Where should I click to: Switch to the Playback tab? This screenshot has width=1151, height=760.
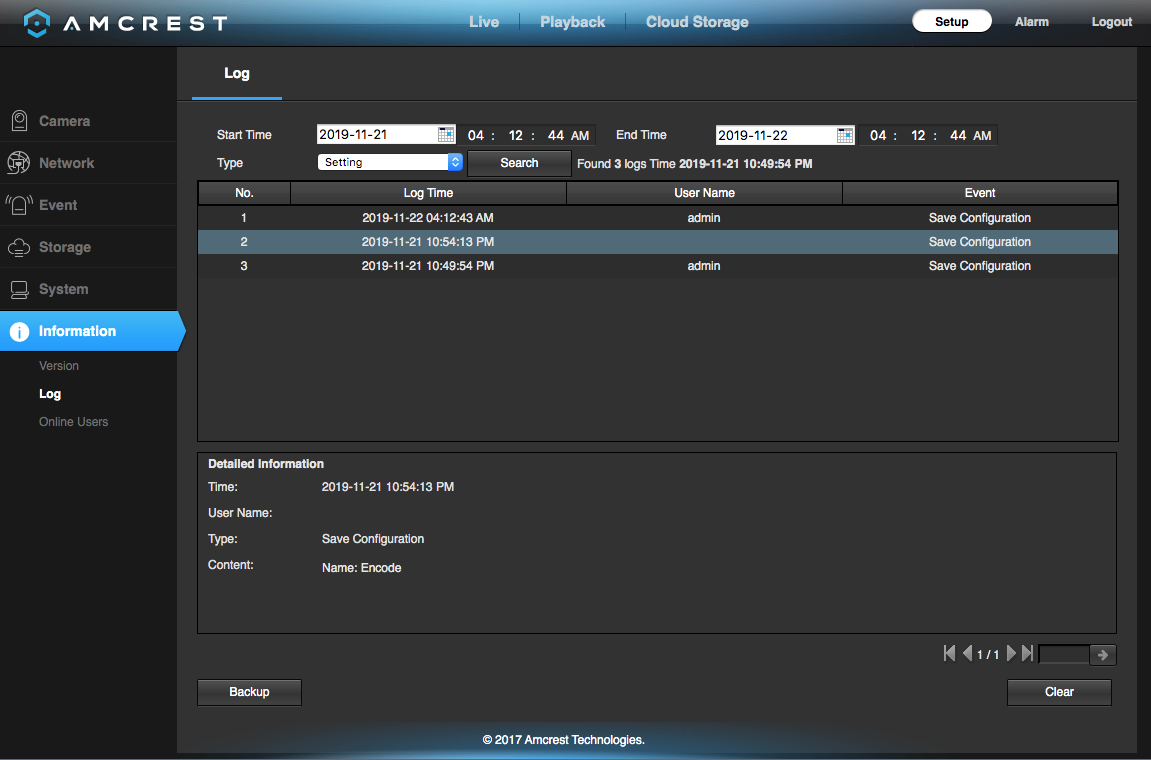(573, 22)
